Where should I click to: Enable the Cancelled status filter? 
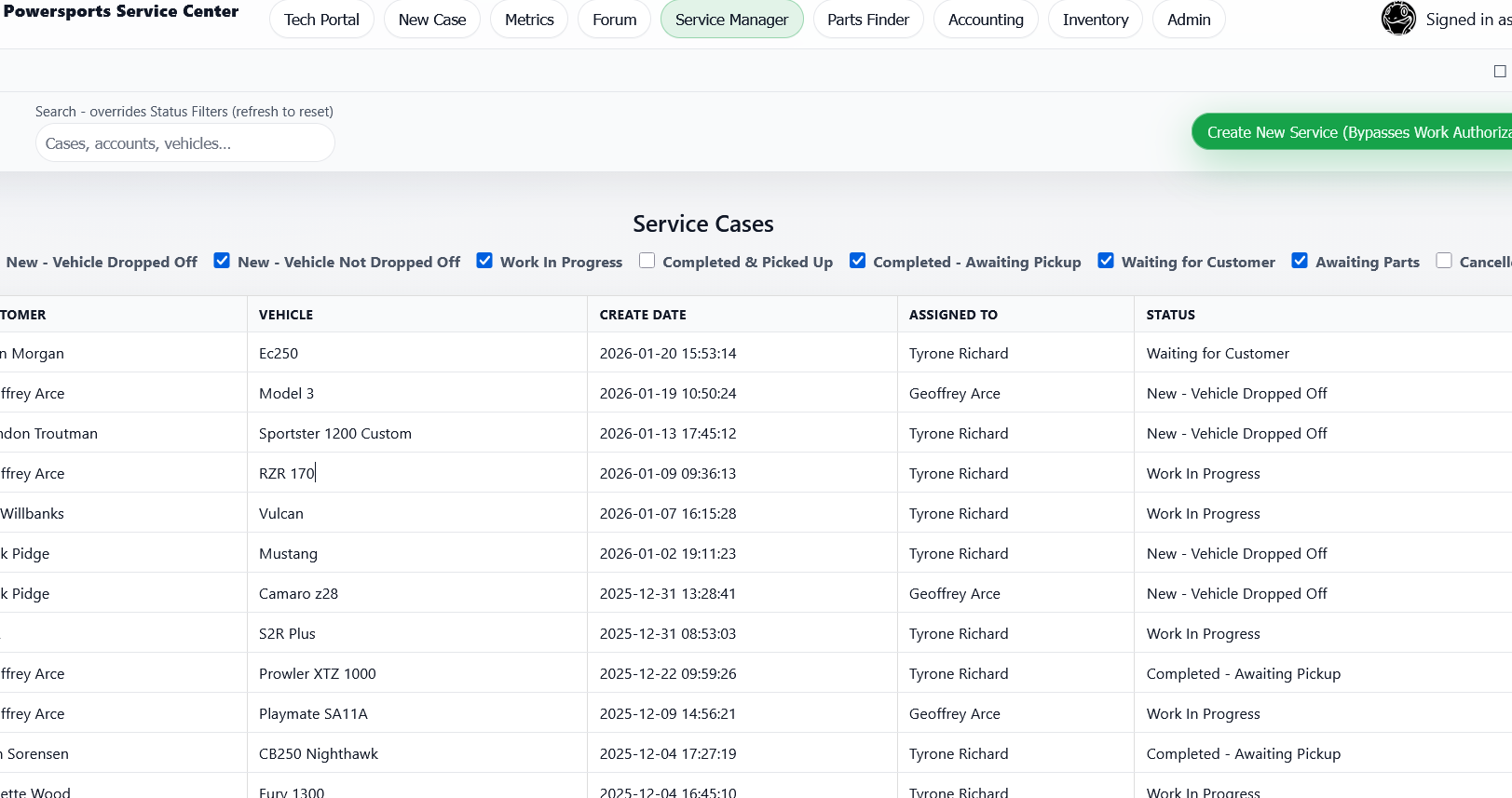click(x=1444, y=261)
